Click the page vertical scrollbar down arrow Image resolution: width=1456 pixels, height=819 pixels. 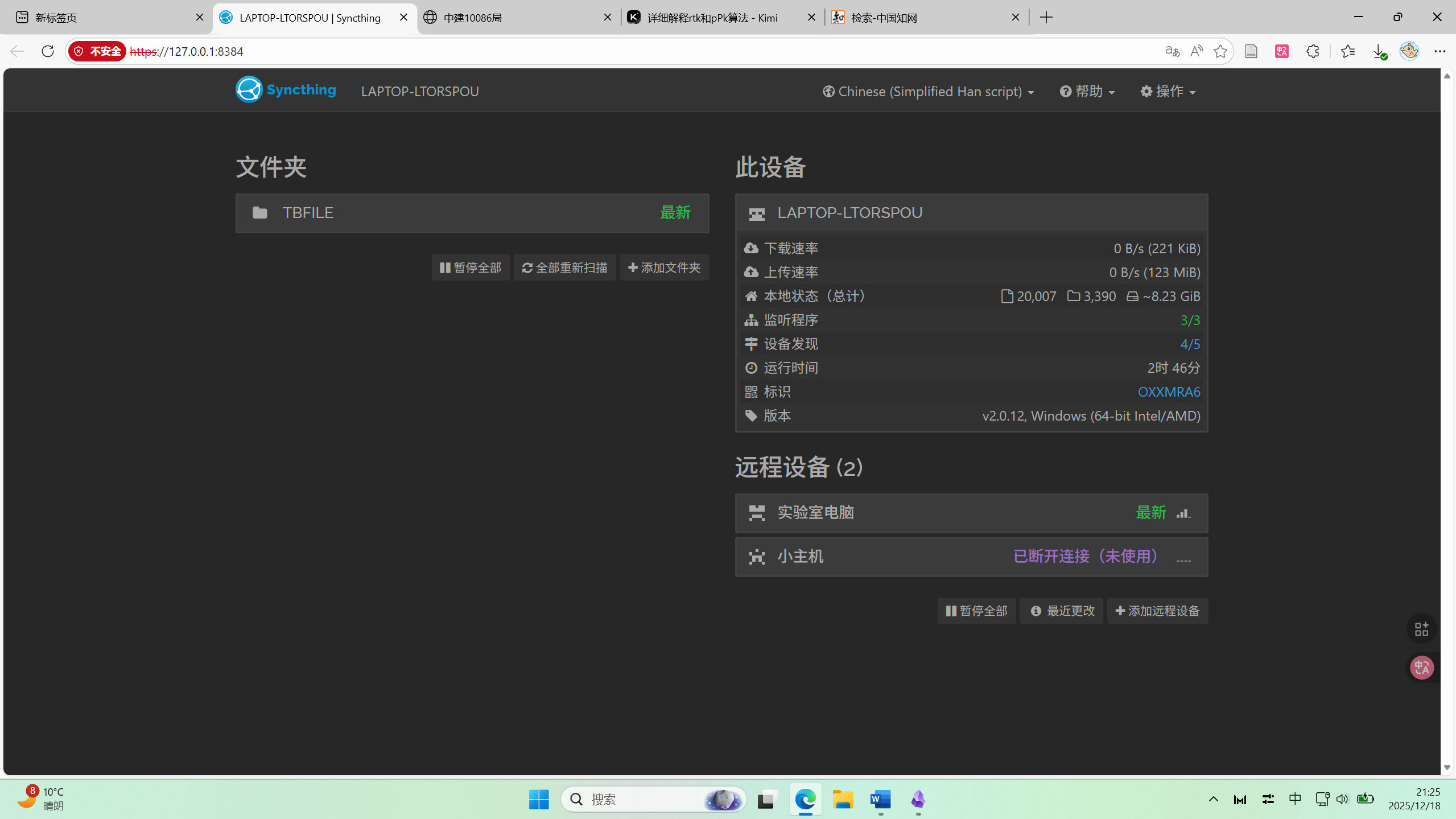coord(1447,768)
